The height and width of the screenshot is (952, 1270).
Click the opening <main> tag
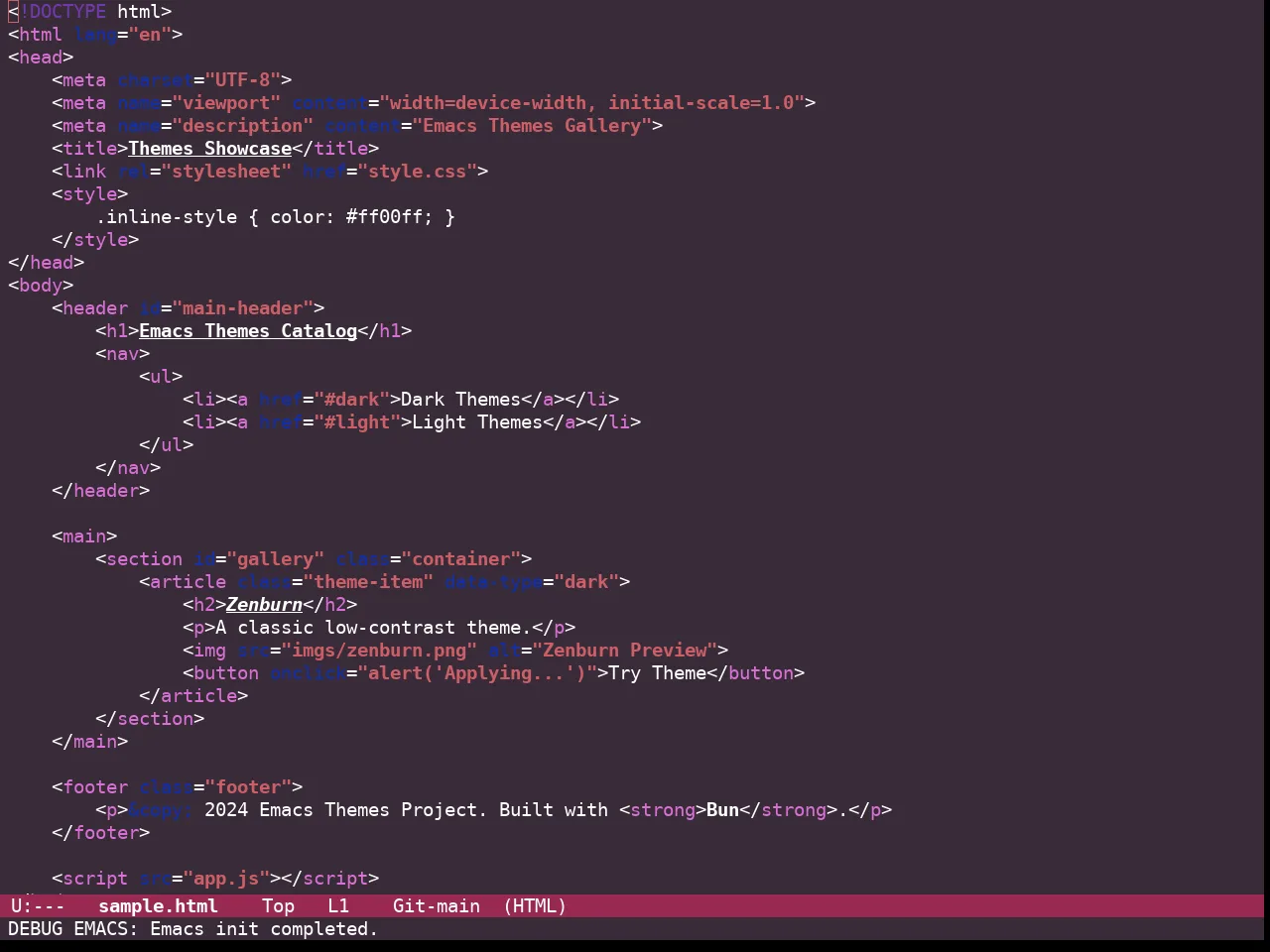click(x=84, y=536)
